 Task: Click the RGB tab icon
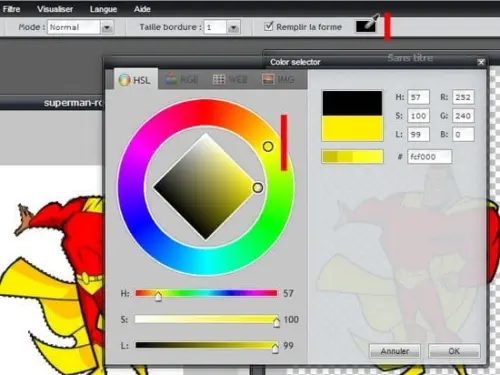[x=171, y=79]
